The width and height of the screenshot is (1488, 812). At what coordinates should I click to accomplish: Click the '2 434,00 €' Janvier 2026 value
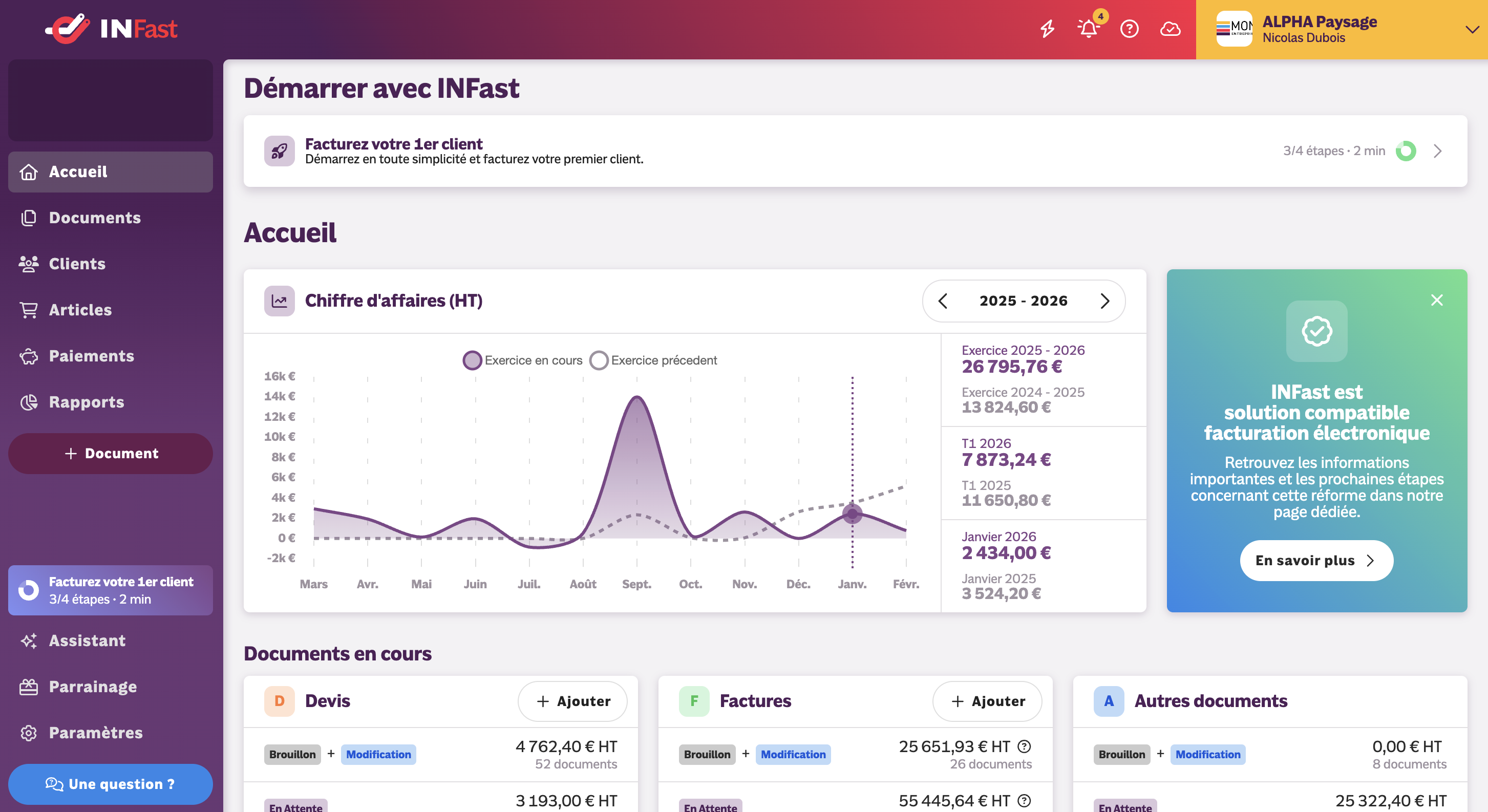tap(1006, 553)
